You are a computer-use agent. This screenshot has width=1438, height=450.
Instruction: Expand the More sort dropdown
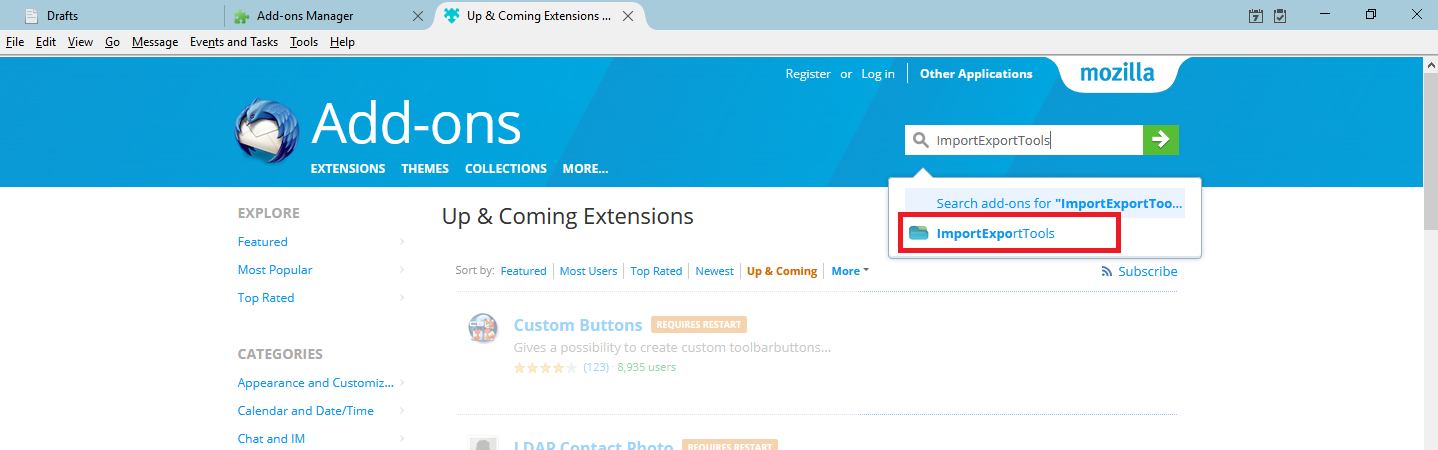849,271
